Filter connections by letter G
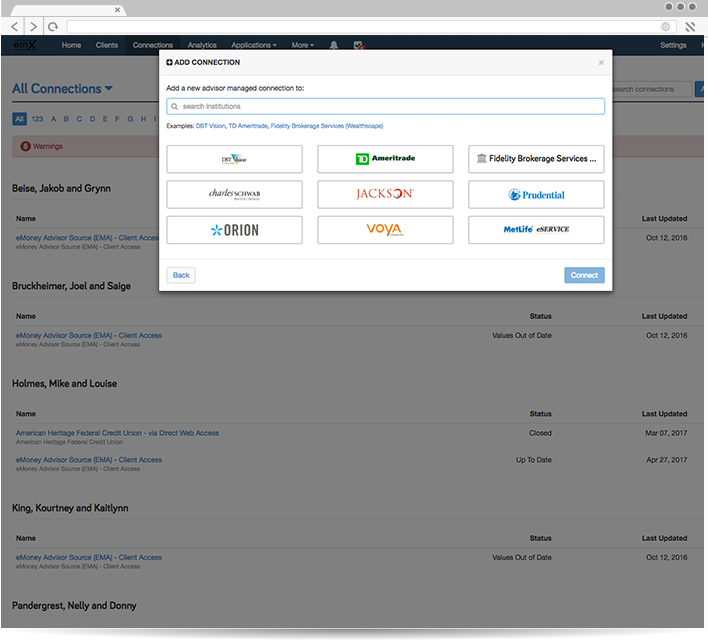The image size is (708, 640). click(x=130, y=119)
